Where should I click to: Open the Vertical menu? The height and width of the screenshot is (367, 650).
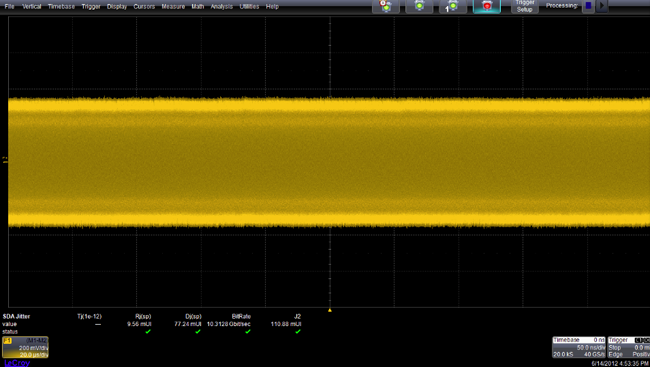tap(32, 7)
